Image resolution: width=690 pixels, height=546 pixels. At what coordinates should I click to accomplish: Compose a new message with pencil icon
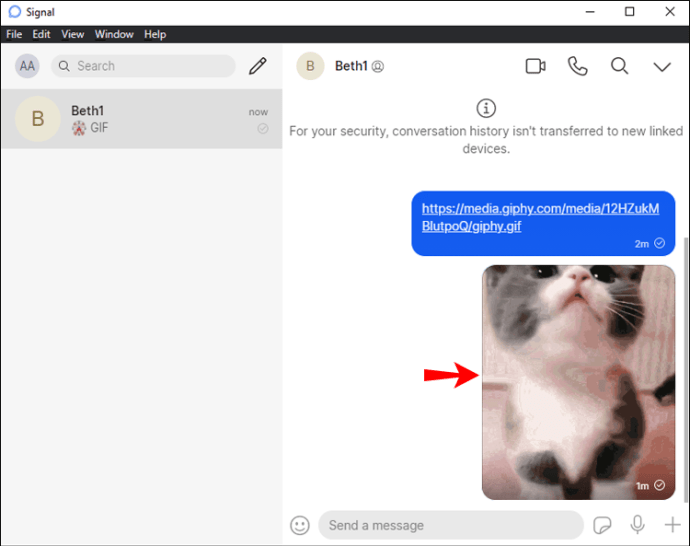tap(258, 66)
